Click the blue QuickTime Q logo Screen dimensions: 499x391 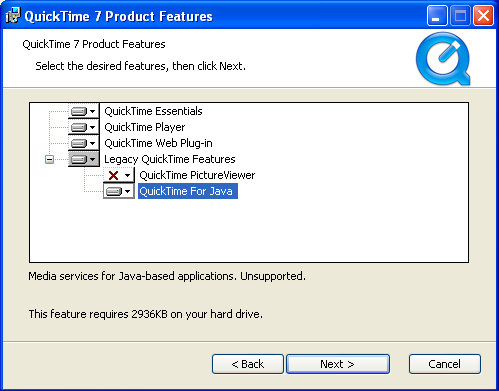(x=443, y=59)
